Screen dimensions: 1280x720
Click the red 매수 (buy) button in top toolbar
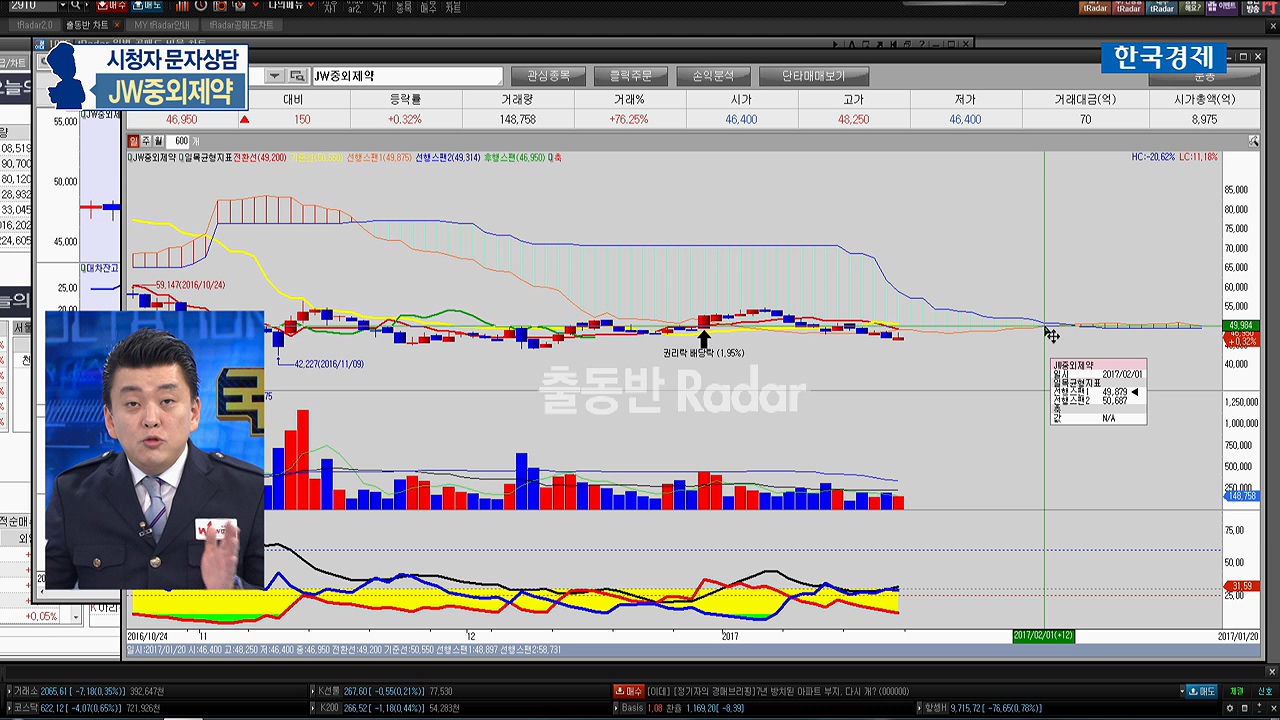[x=113, y=6]
